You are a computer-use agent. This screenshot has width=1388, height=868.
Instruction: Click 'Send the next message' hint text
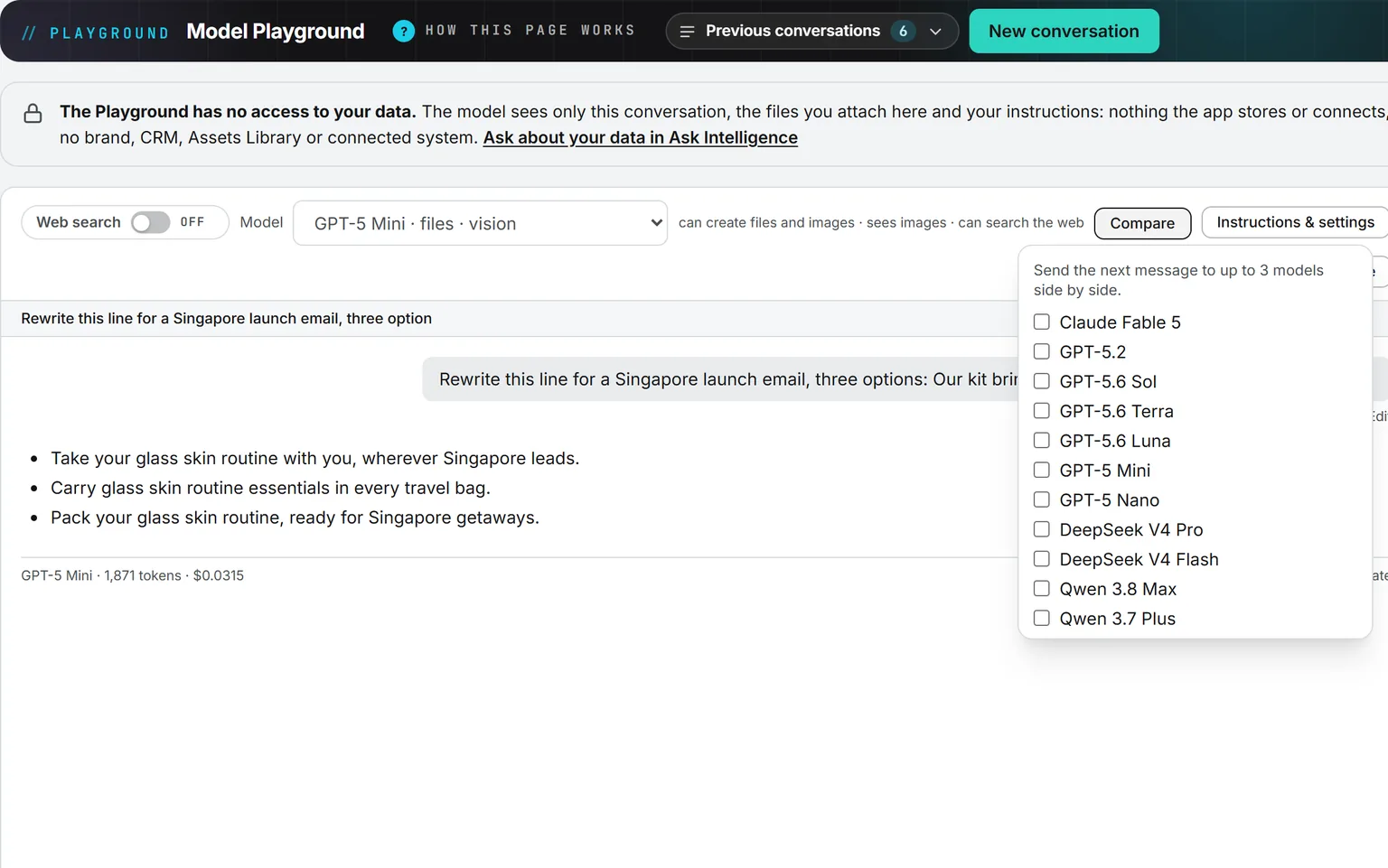(x=1178, y=280)
